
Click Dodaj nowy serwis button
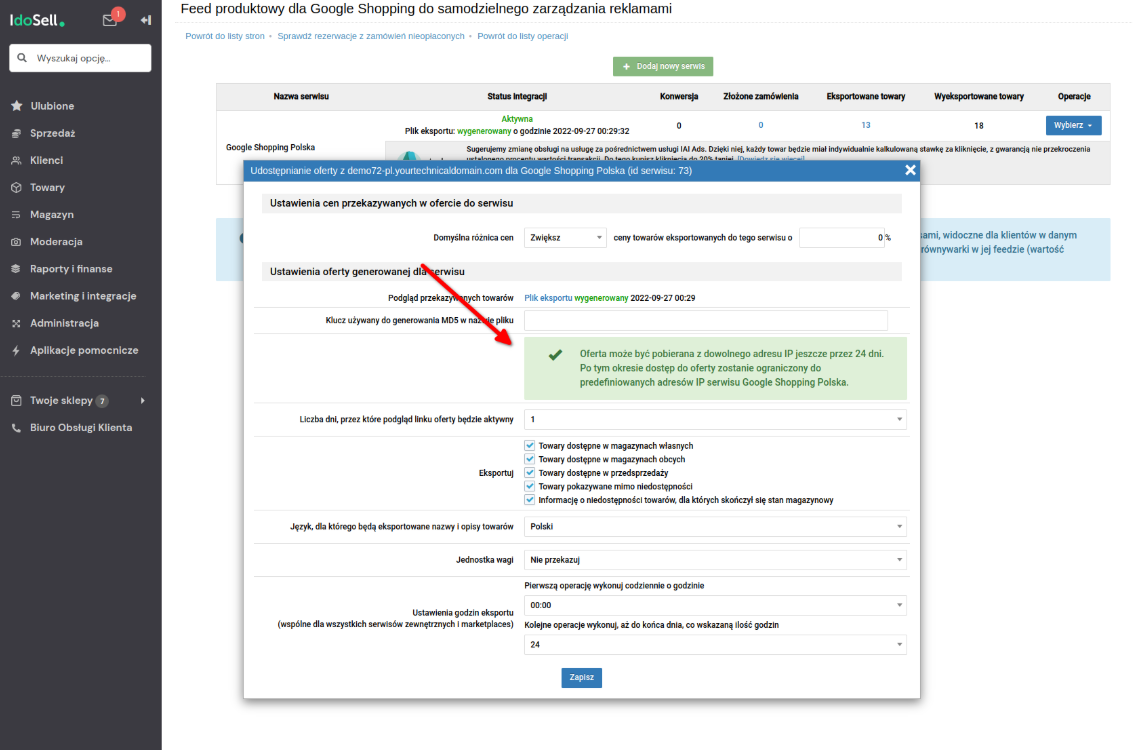point(663,66)
